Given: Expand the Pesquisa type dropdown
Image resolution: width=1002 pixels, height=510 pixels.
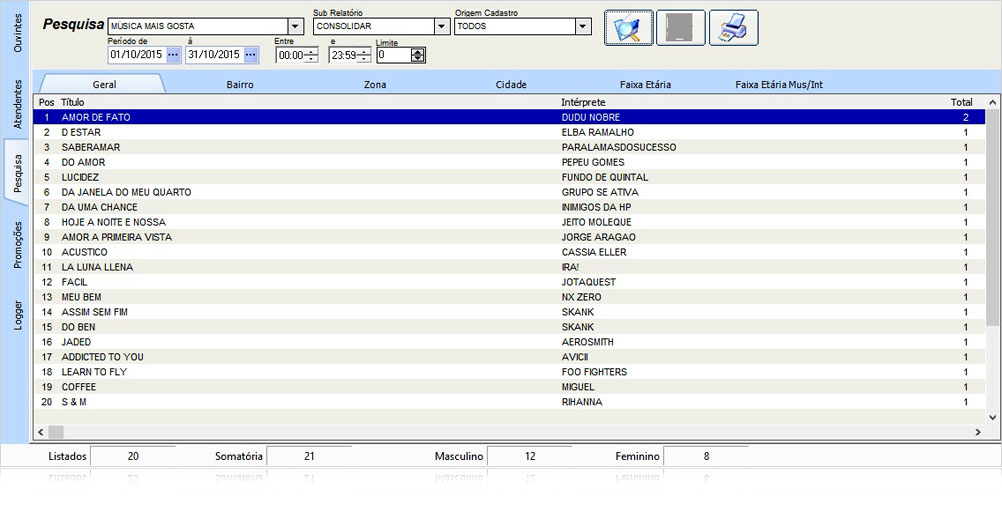Looking at the screenshot, I should coord(296,27).
